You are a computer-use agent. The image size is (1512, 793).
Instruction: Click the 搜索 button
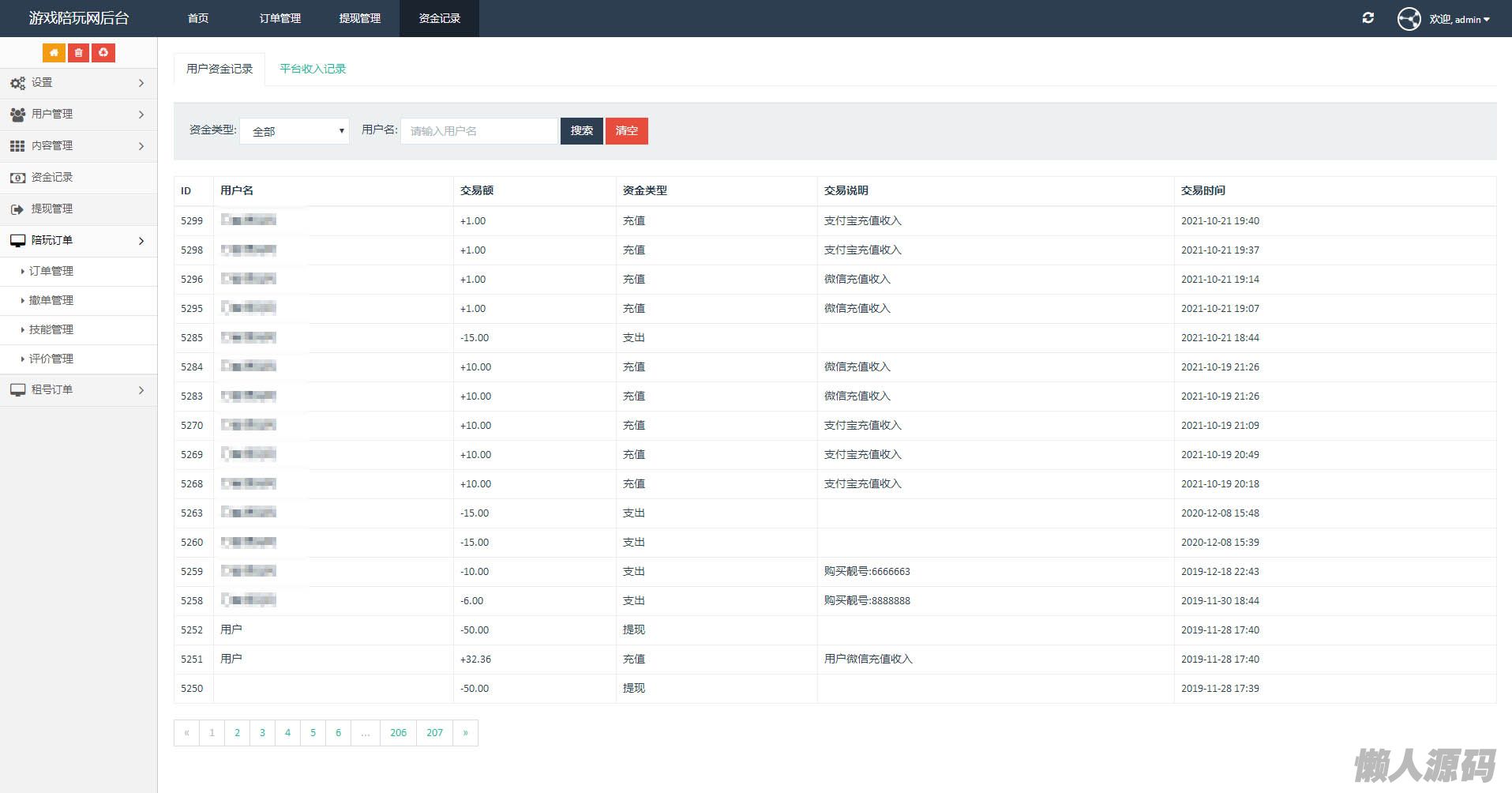(581, 131)
